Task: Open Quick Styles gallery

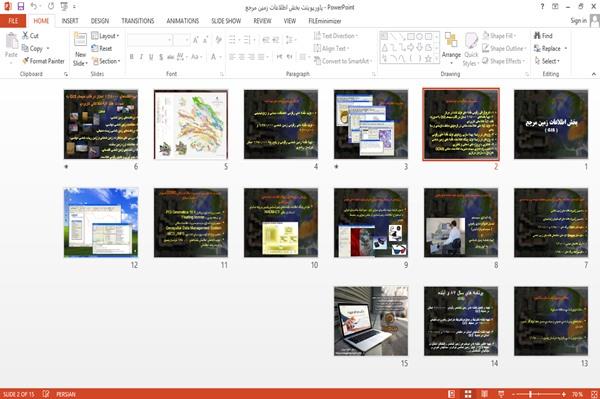Action: [471, 50]
